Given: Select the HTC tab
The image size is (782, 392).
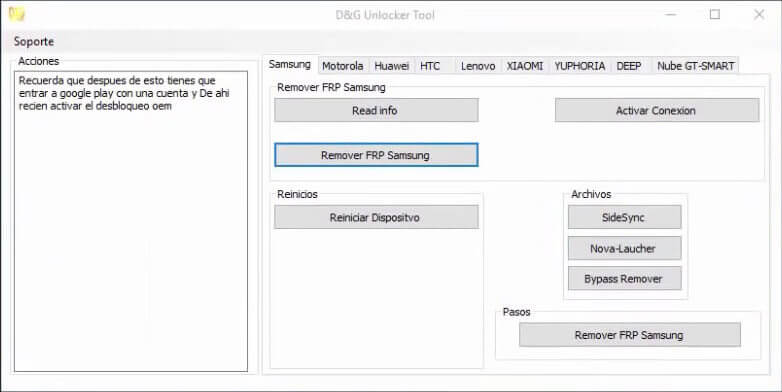Looking at the screenshot, I should (430, 66).
